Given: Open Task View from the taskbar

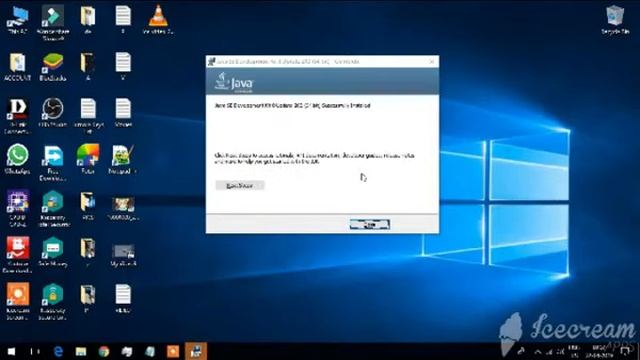Looking at the screenshot, I should point(35,351).
